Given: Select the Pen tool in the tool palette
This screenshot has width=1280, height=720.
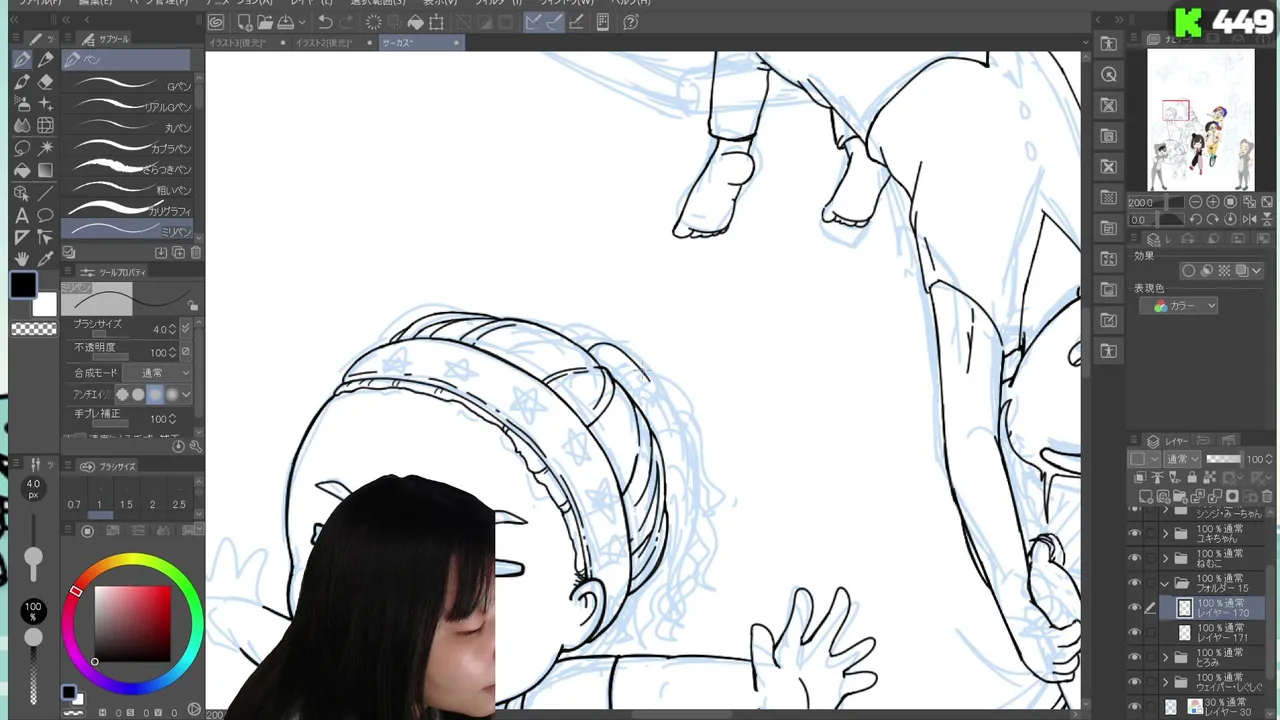Looking at the screenshot, I should click(x=22, y=60).
